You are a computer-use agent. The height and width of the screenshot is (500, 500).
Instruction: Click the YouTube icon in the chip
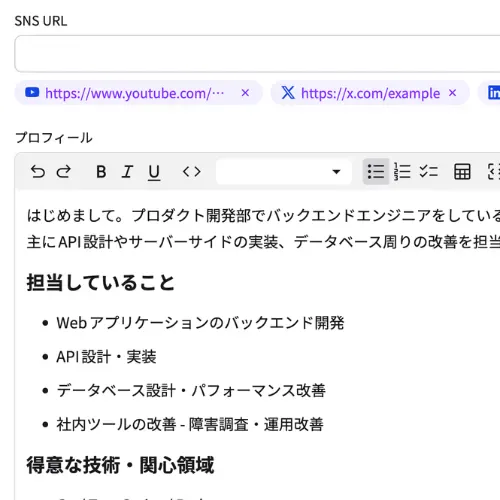click(x=32, y=92)
